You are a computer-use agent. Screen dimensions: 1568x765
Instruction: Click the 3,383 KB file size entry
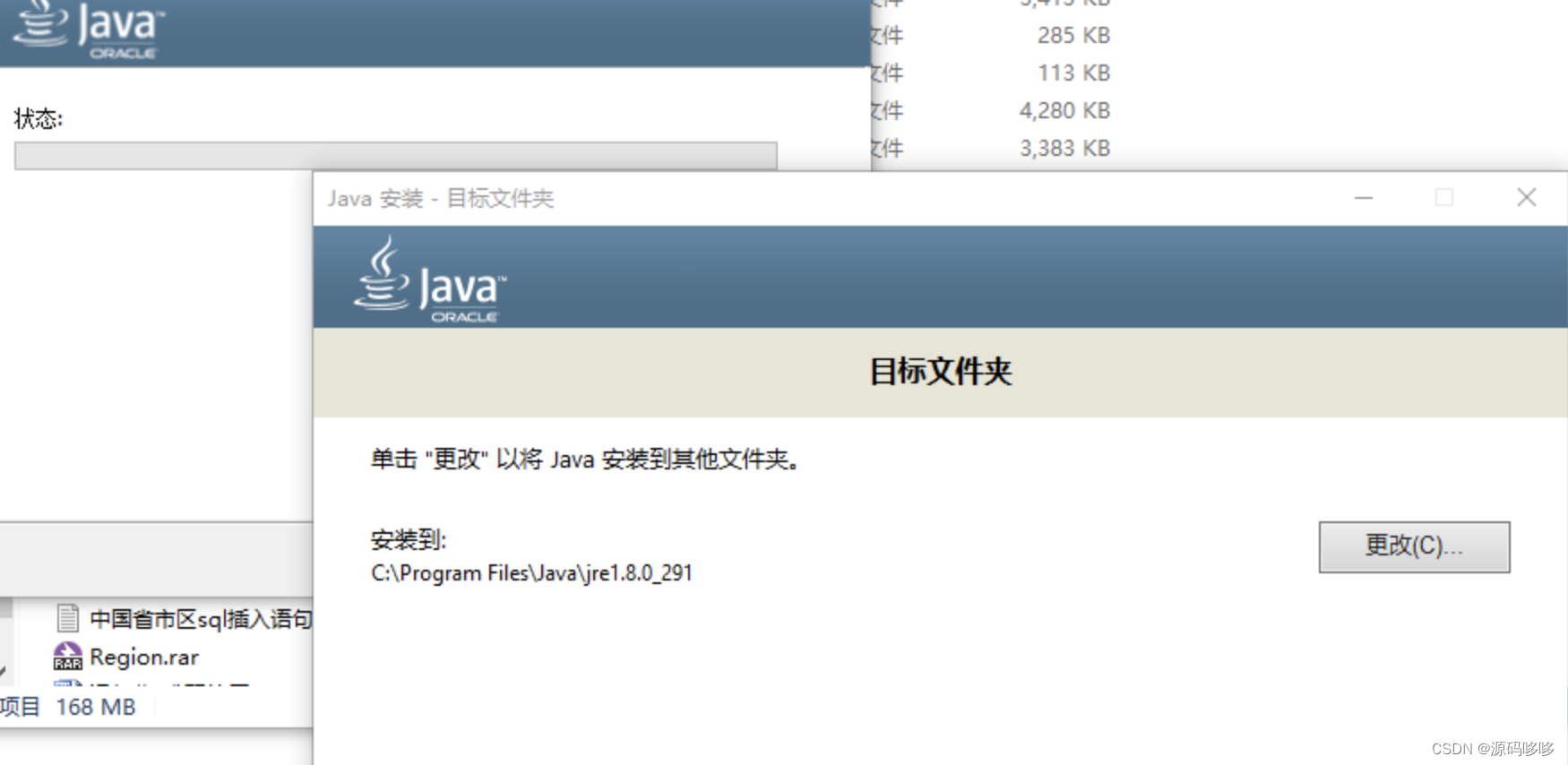[1064, 148]
